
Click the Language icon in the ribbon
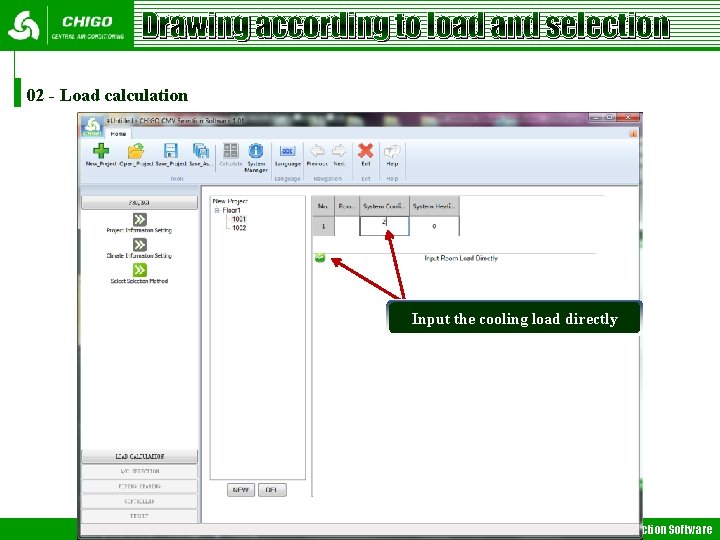[287, 151]
